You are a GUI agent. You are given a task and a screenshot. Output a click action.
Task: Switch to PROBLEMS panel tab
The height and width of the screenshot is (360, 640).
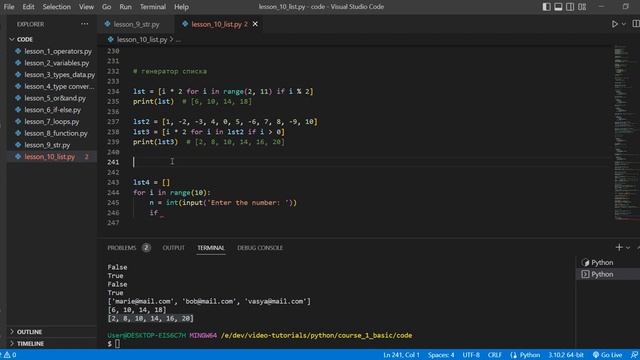coord(122,248)
